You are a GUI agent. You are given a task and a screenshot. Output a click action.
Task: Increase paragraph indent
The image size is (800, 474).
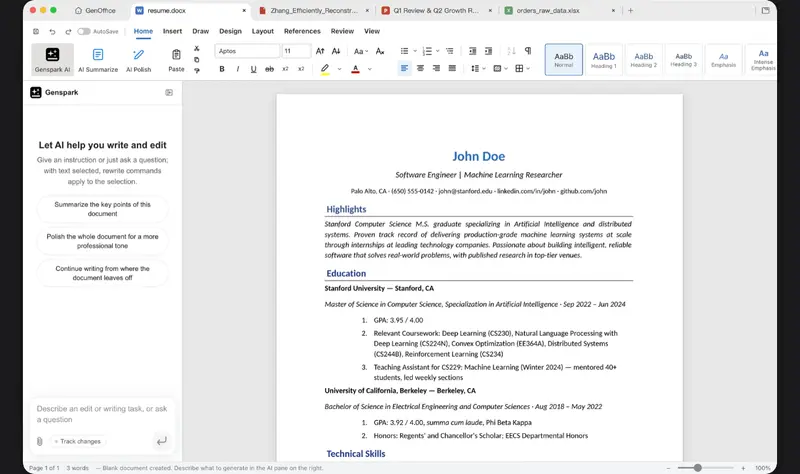[x=488, y=51]
